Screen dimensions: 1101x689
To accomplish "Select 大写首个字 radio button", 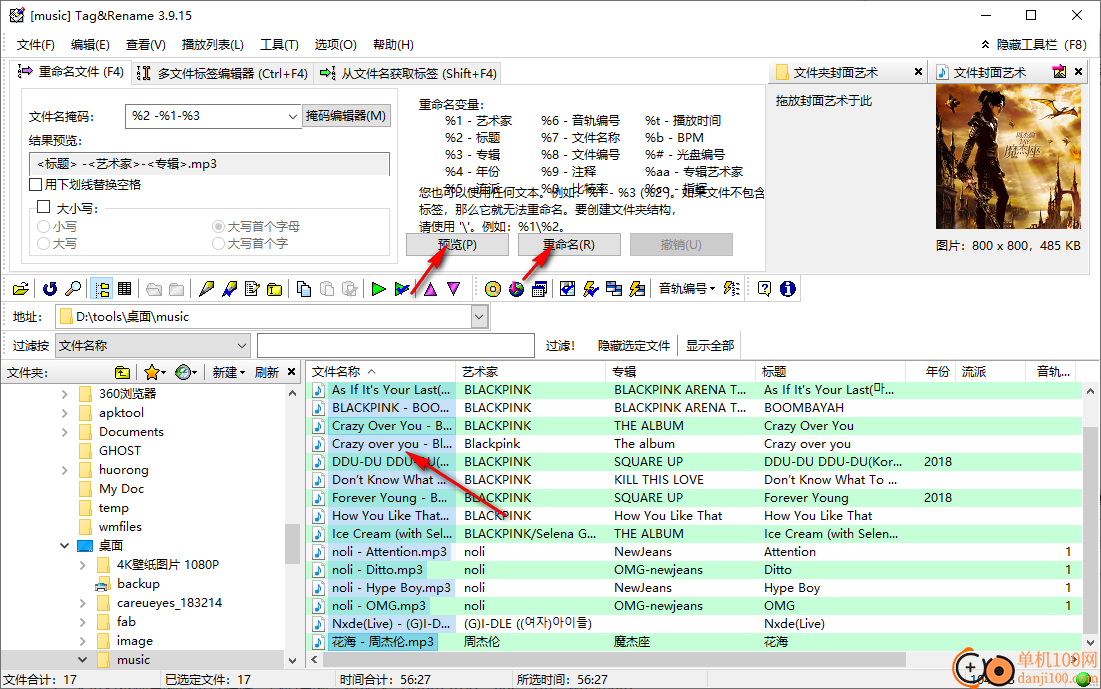I will (218, 244).
